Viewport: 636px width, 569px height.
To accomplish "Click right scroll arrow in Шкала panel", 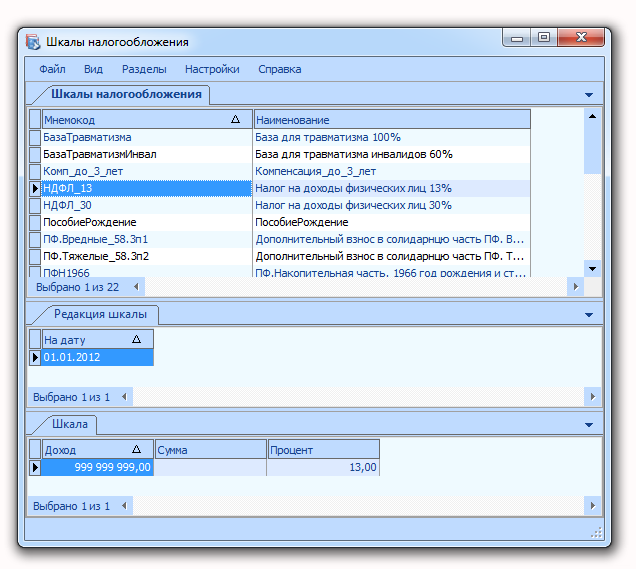I will coord(593,506).
